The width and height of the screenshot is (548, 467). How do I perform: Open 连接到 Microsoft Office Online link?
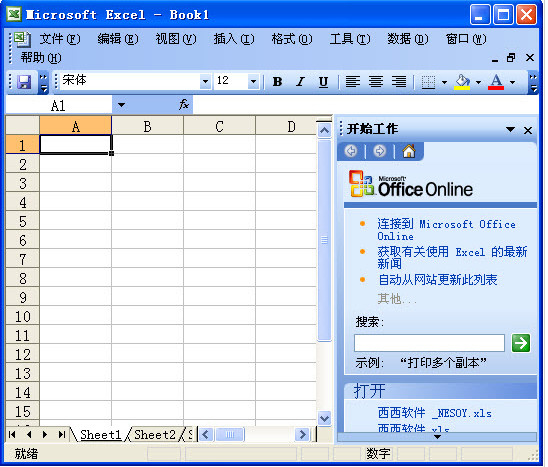coord(446,230)
